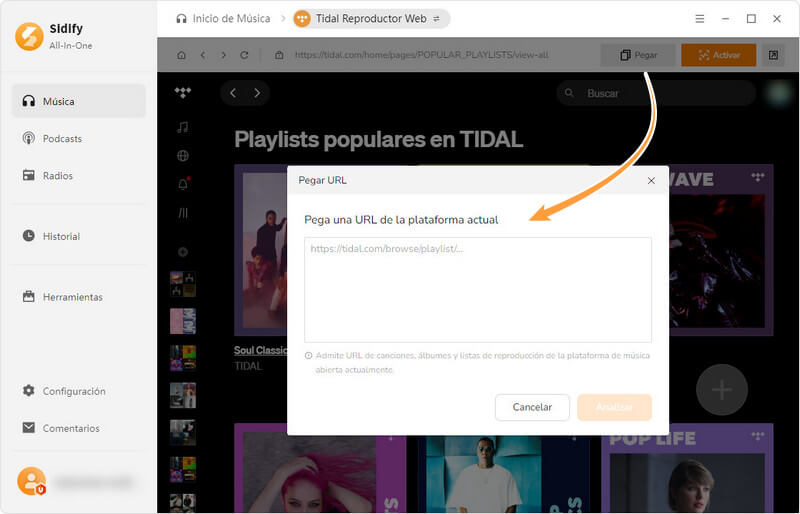The height and width of the screenshot is (514, 800).
Task: Go forward with browser forward arrow
Action: (x=223, y=55)
